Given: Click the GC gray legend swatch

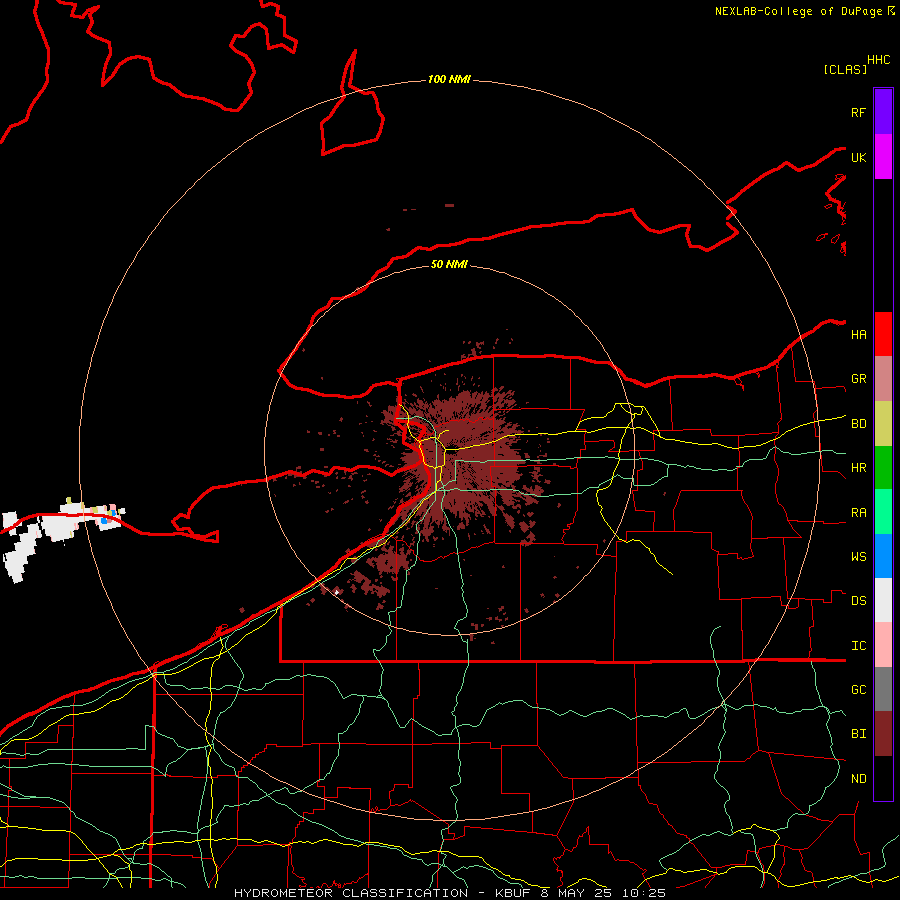Looking at the screenshot, I should click(883, 689).
